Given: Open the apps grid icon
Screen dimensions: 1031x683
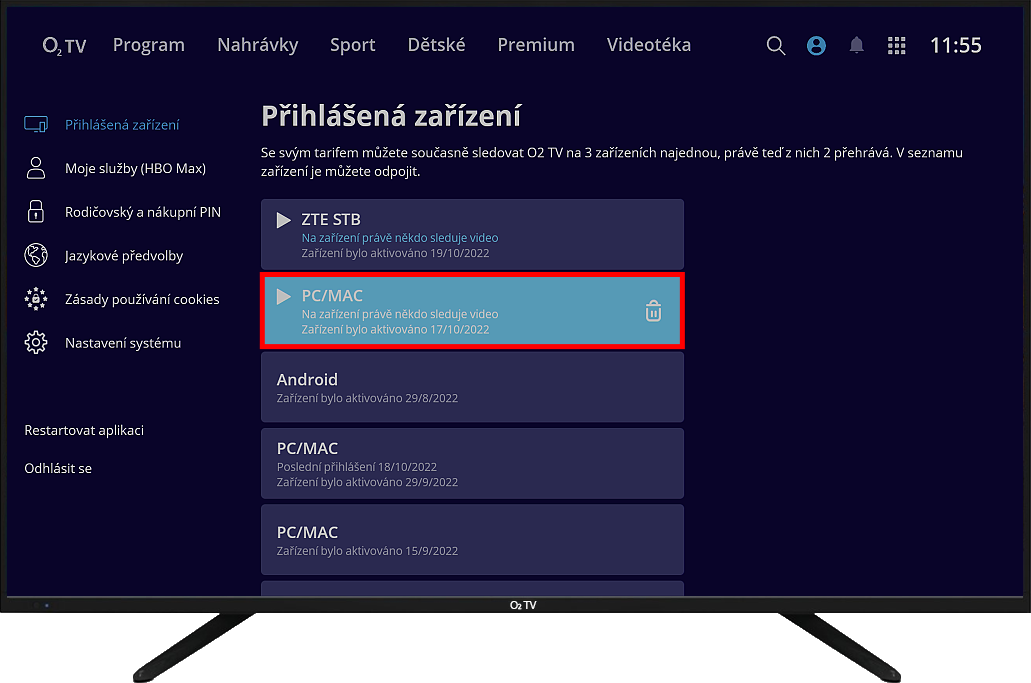Looking at the screenshot, I should click(897, 46).
